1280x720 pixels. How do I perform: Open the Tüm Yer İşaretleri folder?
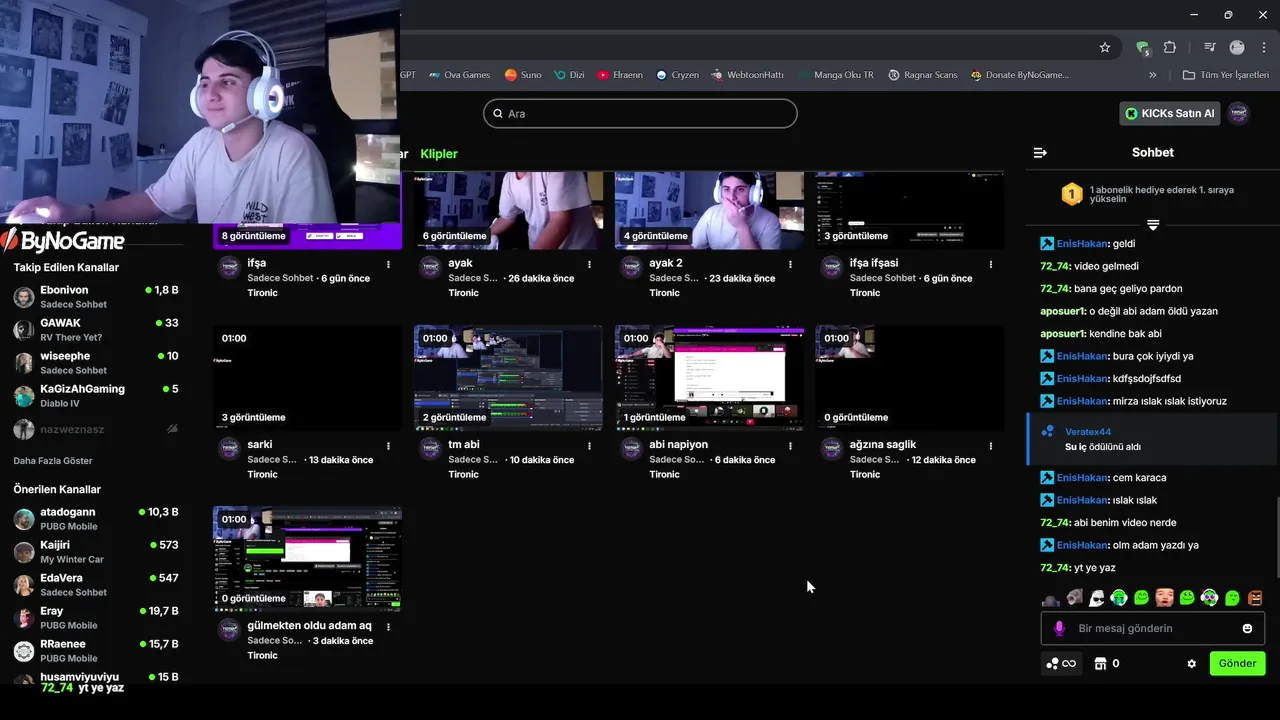pos(1225,75)
